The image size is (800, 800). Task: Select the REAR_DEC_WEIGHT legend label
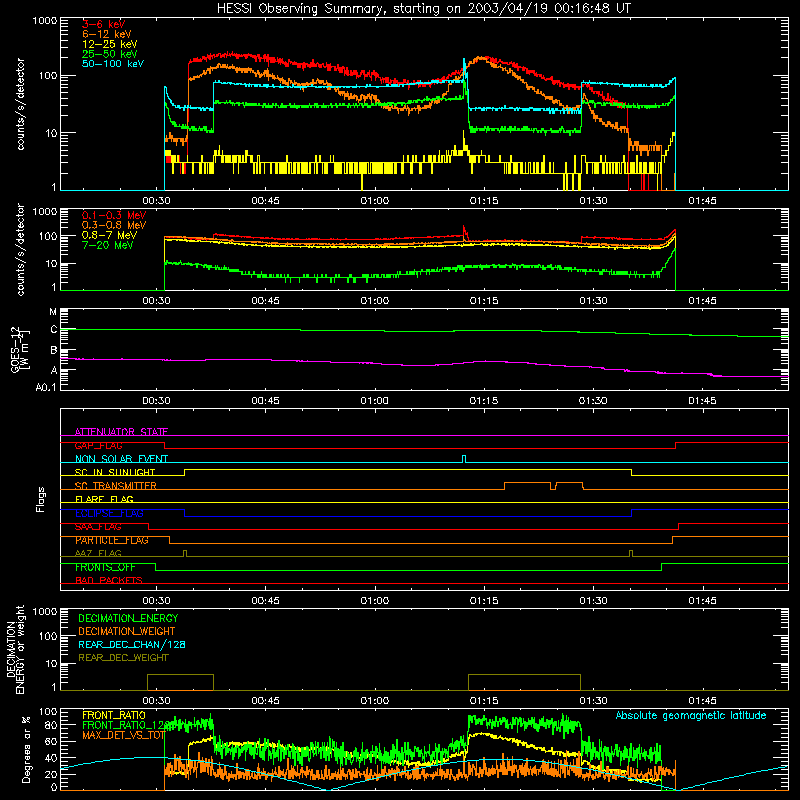tap(123, 658)
